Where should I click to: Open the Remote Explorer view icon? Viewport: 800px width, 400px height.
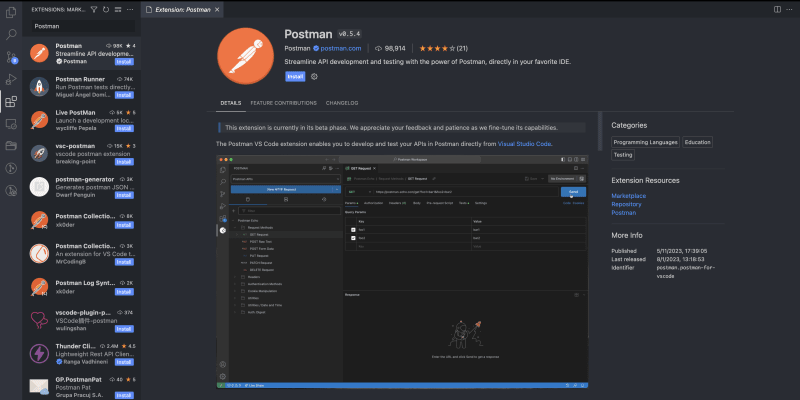[11, 123]
